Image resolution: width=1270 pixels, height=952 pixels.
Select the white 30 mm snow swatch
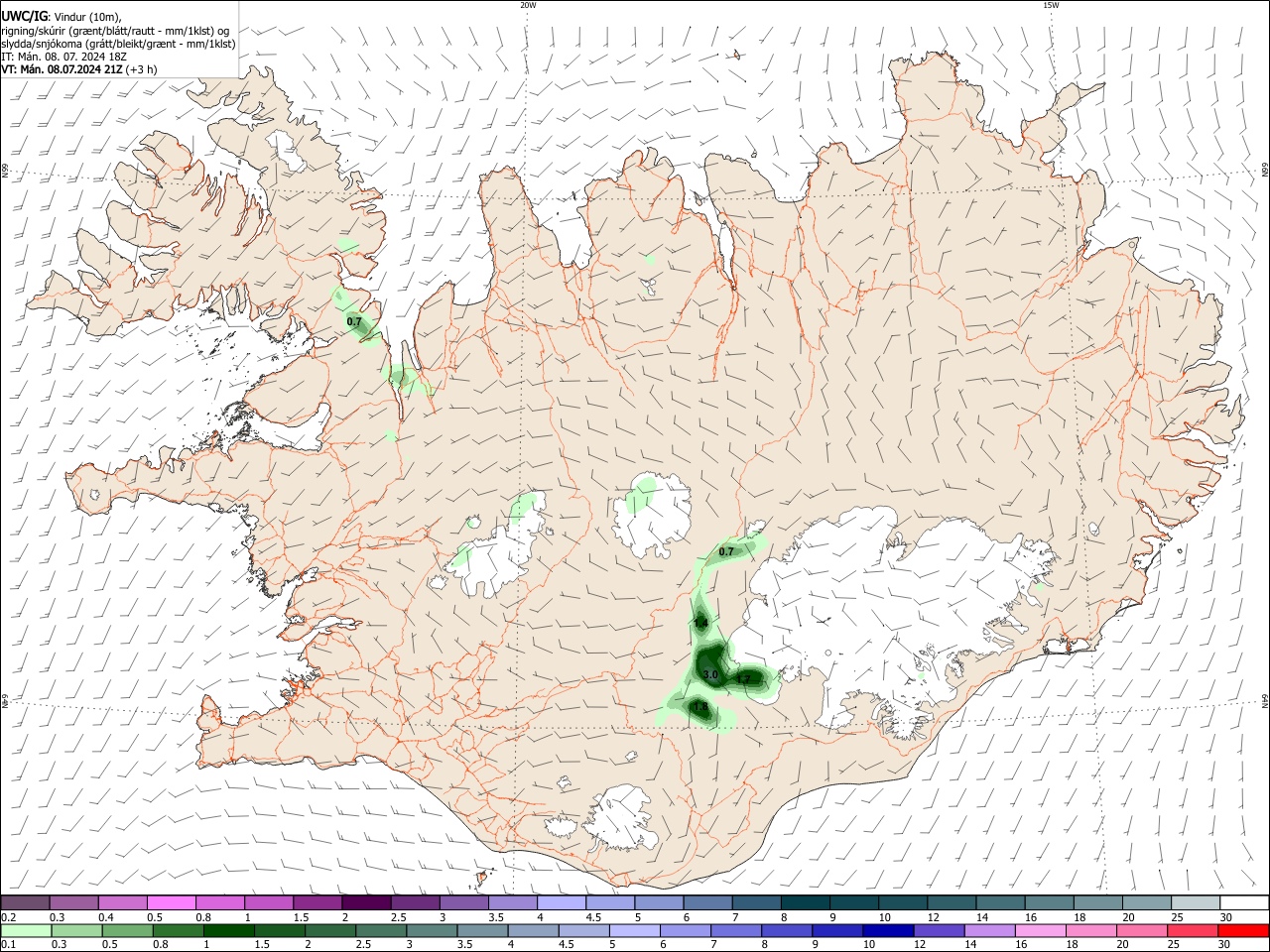(x=1244, y=902)
